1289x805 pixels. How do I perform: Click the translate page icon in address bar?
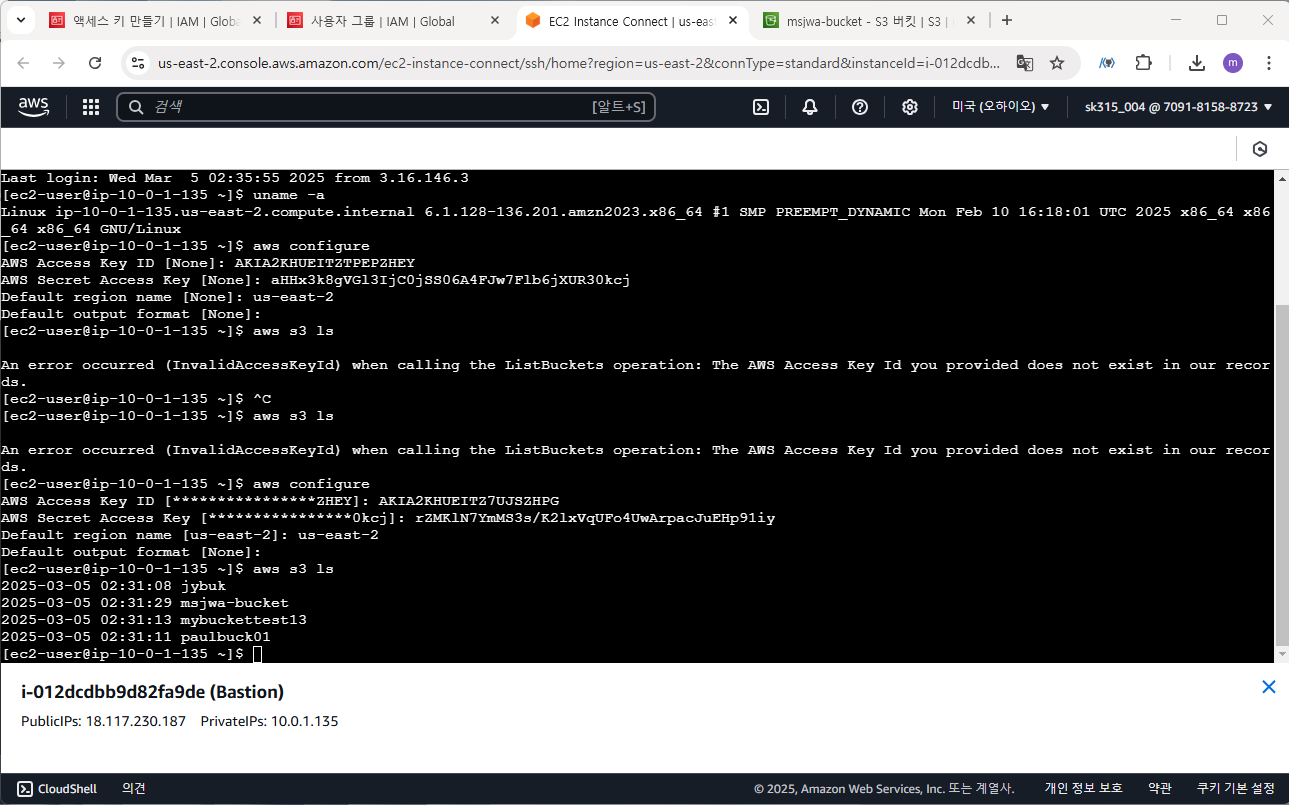[x=1025, y=63]
